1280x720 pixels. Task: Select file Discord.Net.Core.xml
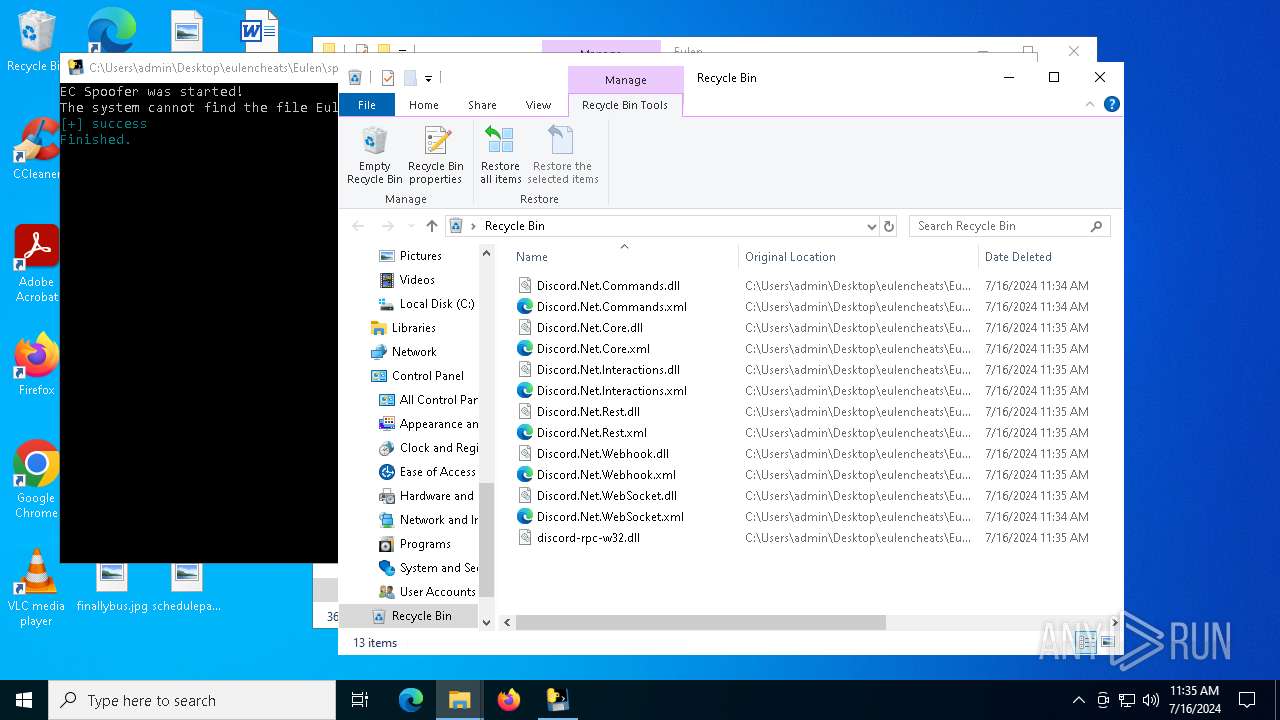click(593, 349)
